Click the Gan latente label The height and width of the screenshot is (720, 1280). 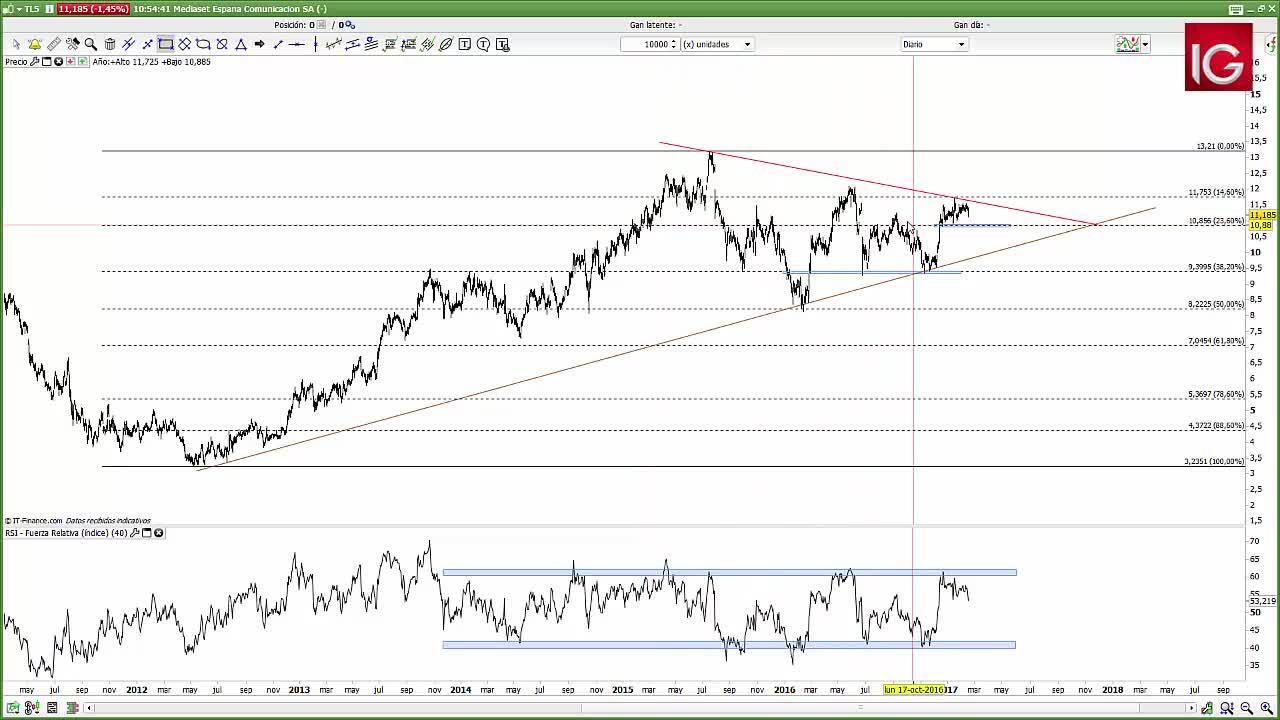point(654,25)
